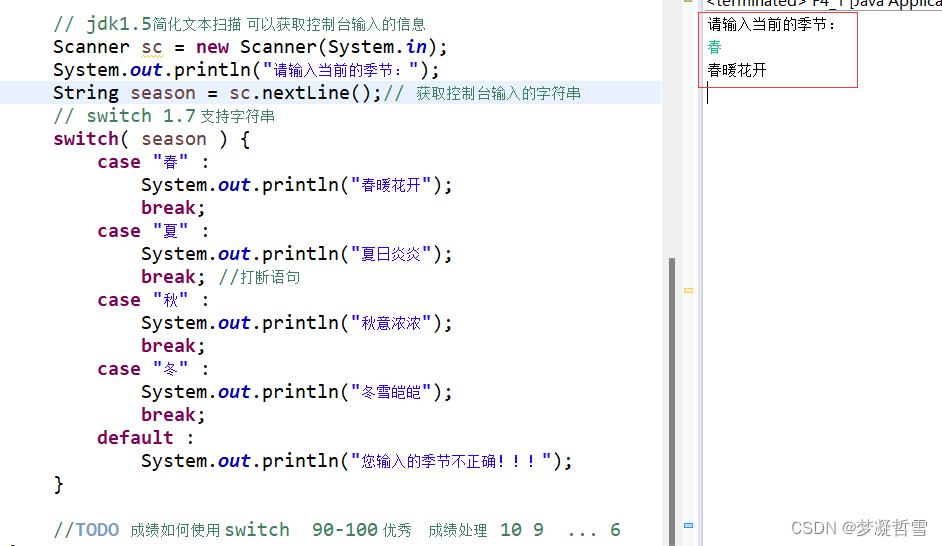Viewport: 942px width, 546px height.
Task: Click the closing brace of the switch block
Action: click(58, 484)
